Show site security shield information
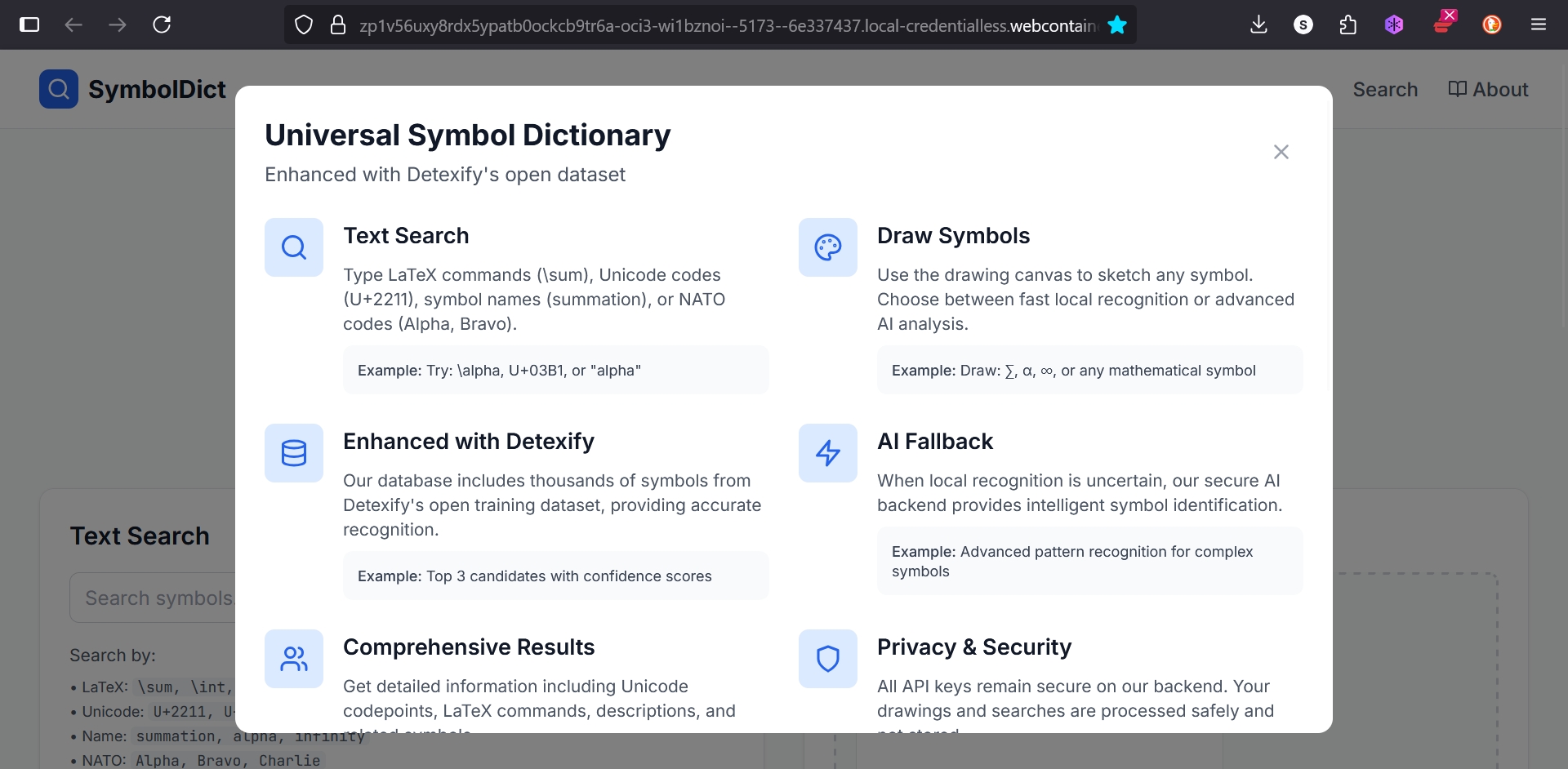 coord(304,25)
